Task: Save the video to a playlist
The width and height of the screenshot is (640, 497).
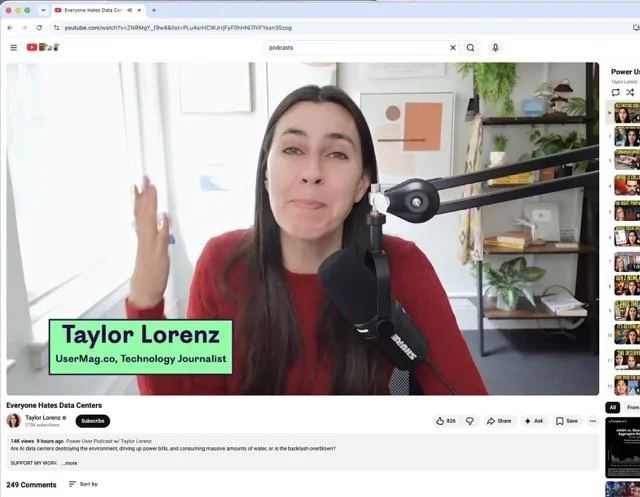Action: 567,421
